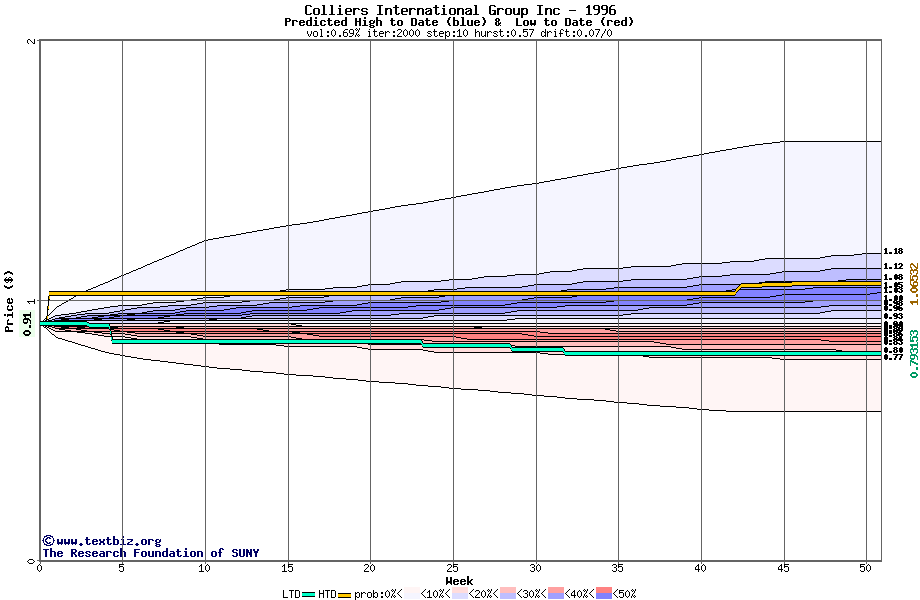This screenshot has width=920, height=600.
Task: Click the cyan LTD legend swatch
Action: (x=309, y=594)
